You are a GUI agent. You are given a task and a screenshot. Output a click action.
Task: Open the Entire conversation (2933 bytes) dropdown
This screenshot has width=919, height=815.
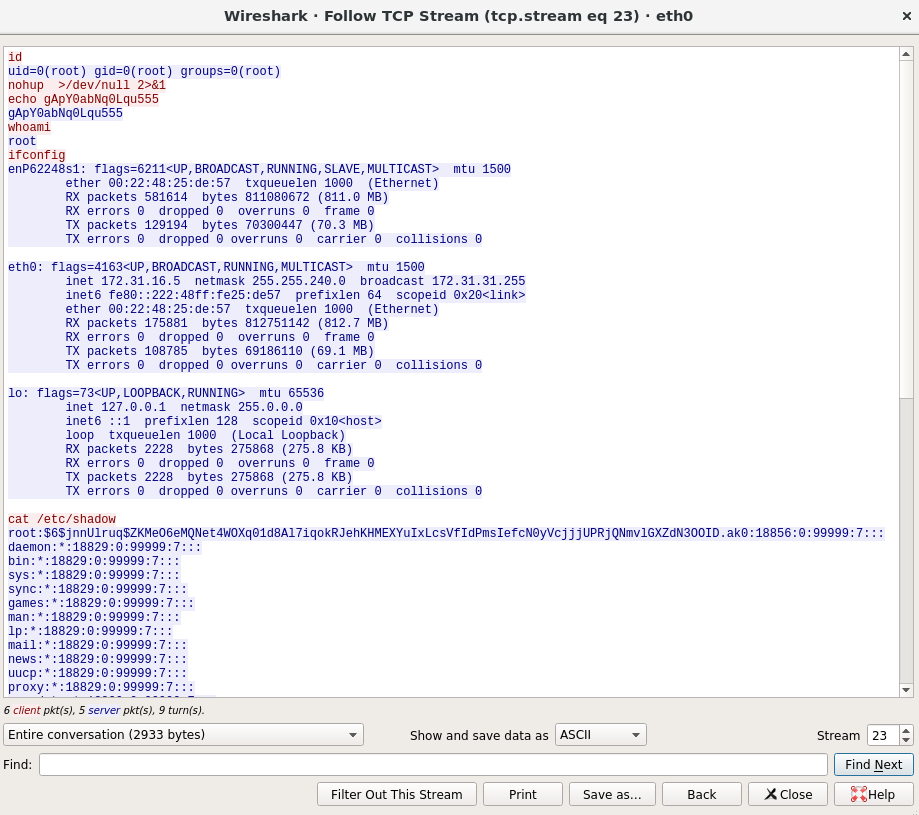tap(183, 735)
